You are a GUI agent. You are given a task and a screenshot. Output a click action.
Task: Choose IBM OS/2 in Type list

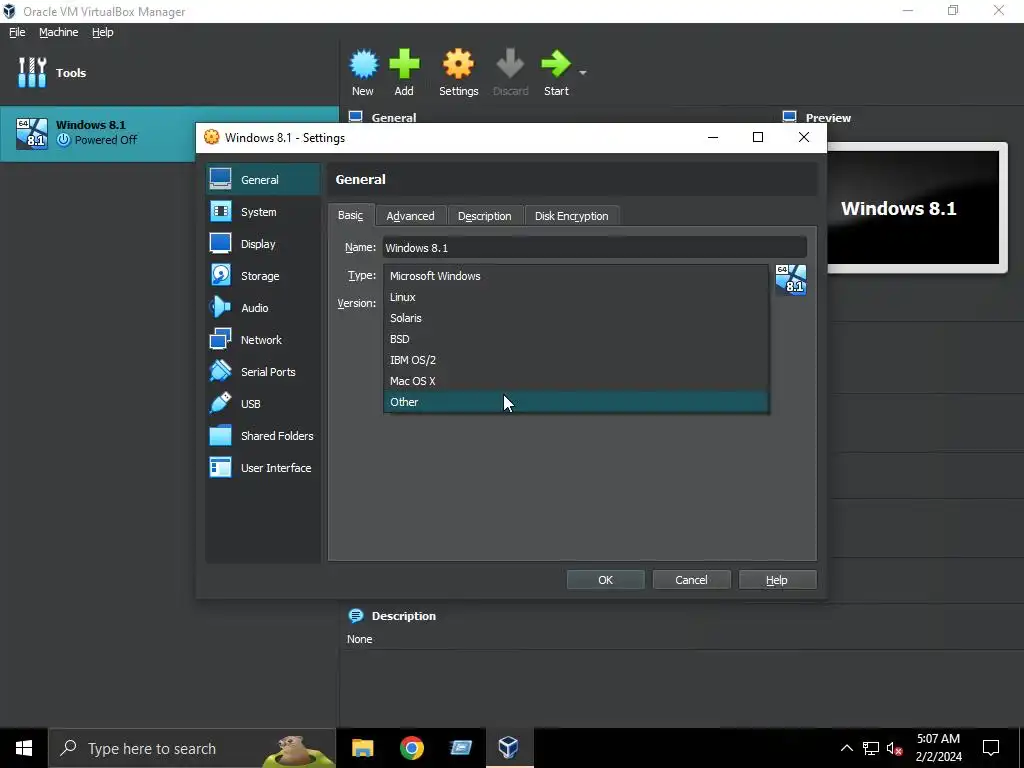[576, 359]
